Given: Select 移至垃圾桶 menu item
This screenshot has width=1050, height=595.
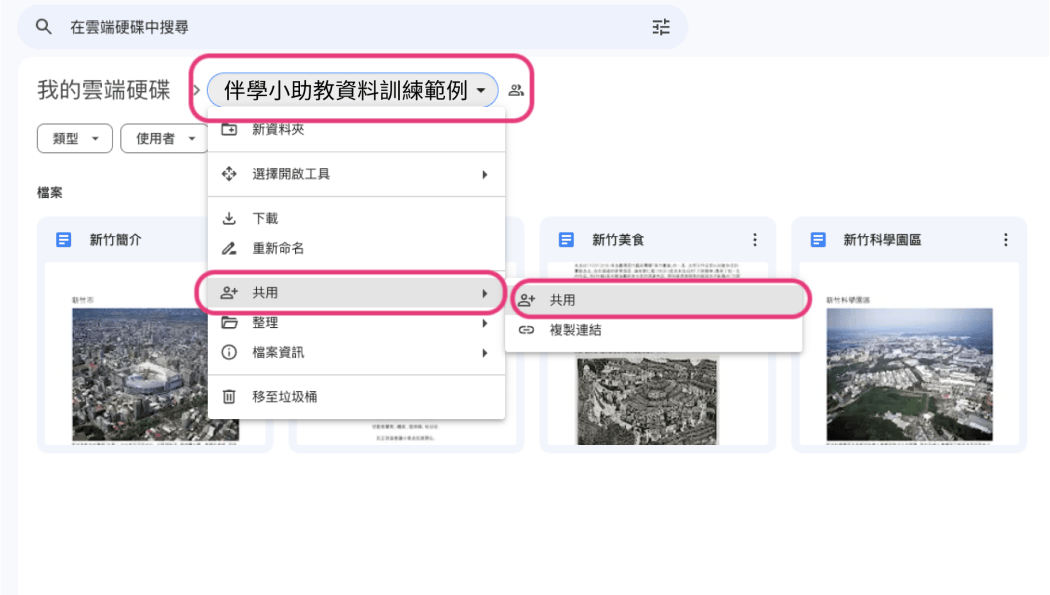Looking at the screenshot, I should 356,397.
